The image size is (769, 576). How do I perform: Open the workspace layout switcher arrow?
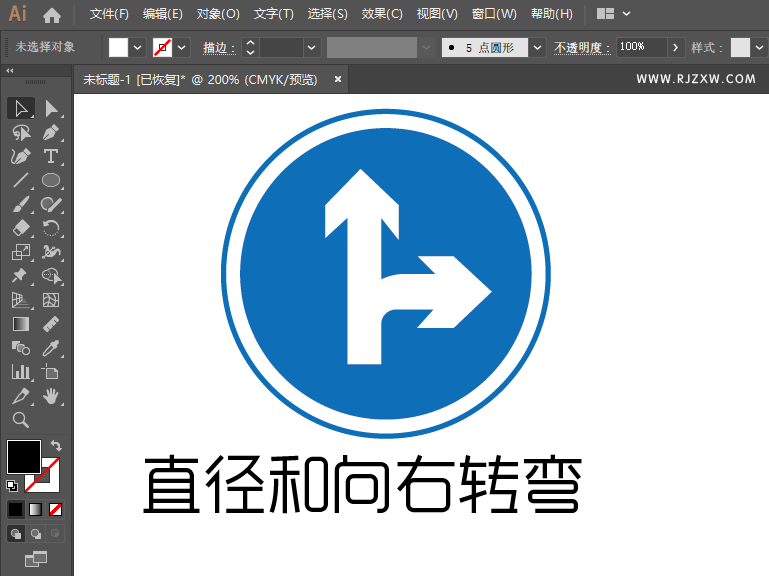click(626, 14)
